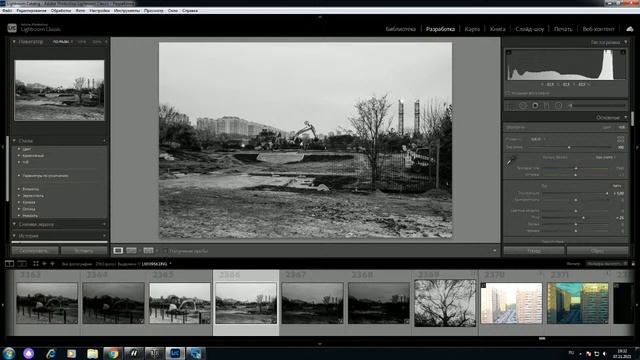Open the white balance preset dropdown
640x360 pixels.
[605, 157]
